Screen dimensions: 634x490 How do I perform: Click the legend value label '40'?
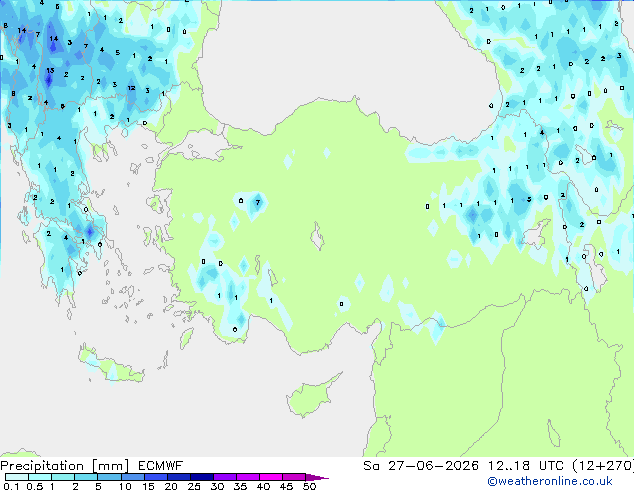tap(263, 486)
